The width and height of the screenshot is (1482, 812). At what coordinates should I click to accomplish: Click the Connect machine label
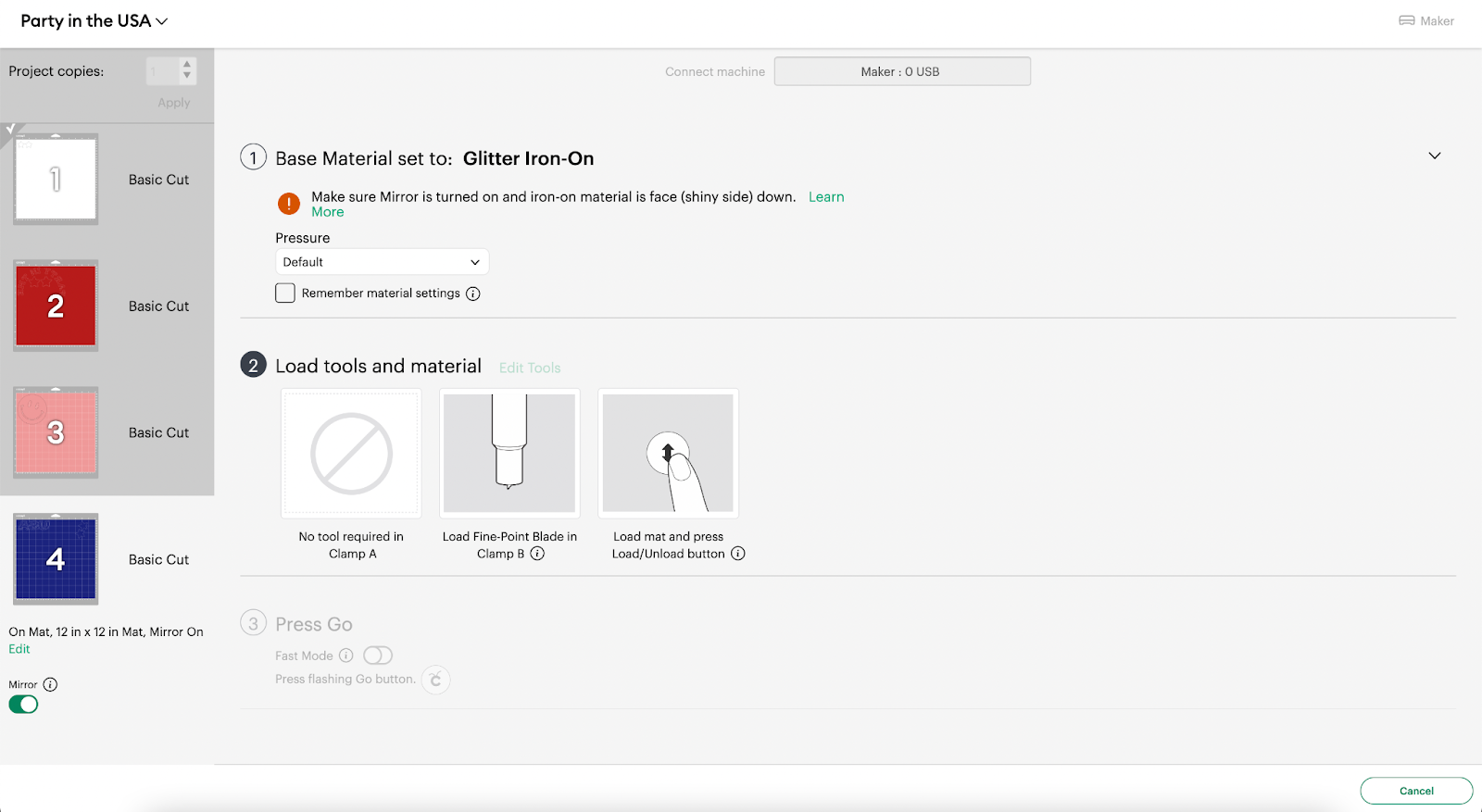(x=715, y=71)
